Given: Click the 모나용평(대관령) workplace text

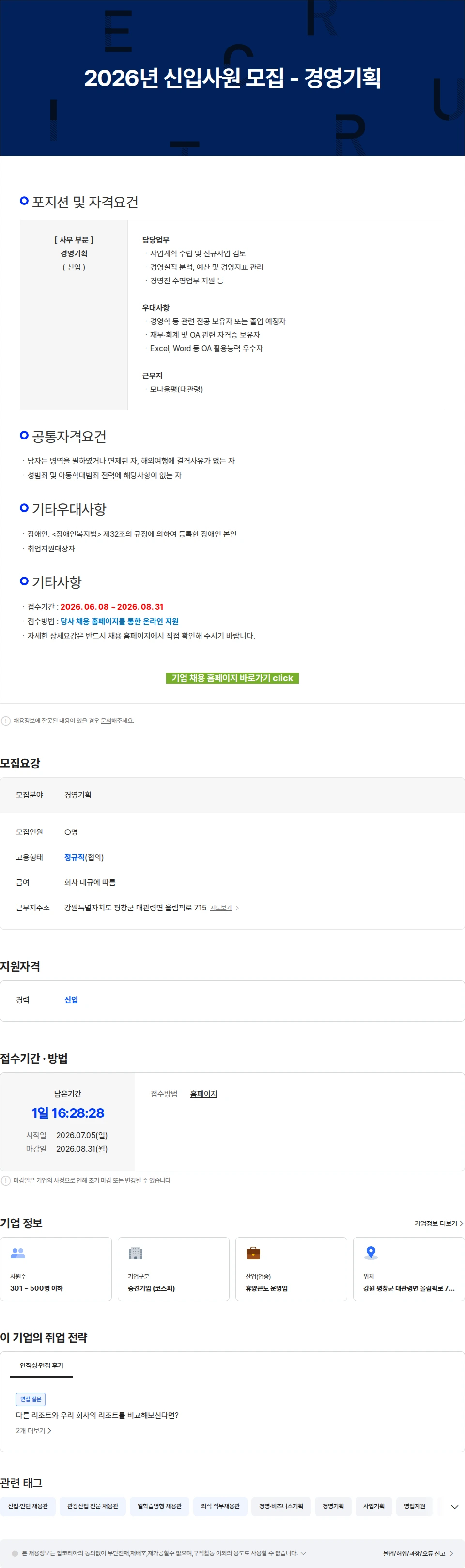Looking at the screenshot, I should (x=176, y=389).
